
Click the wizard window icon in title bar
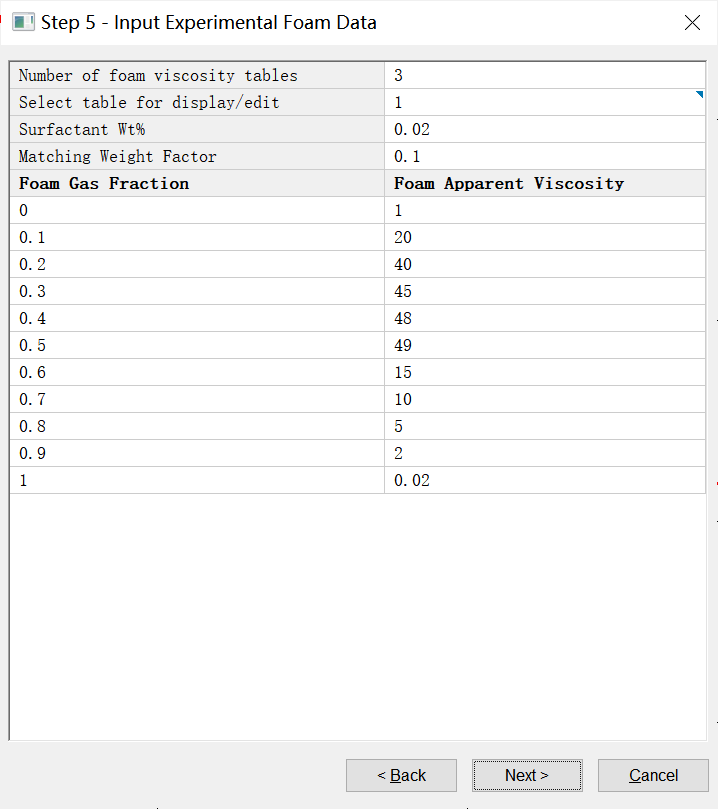coord(23,22)
